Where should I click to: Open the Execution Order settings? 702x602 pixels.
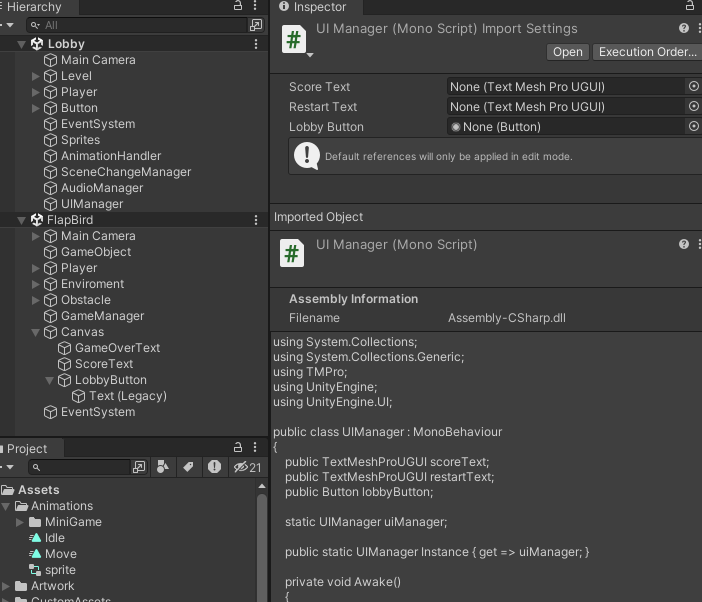647,52
